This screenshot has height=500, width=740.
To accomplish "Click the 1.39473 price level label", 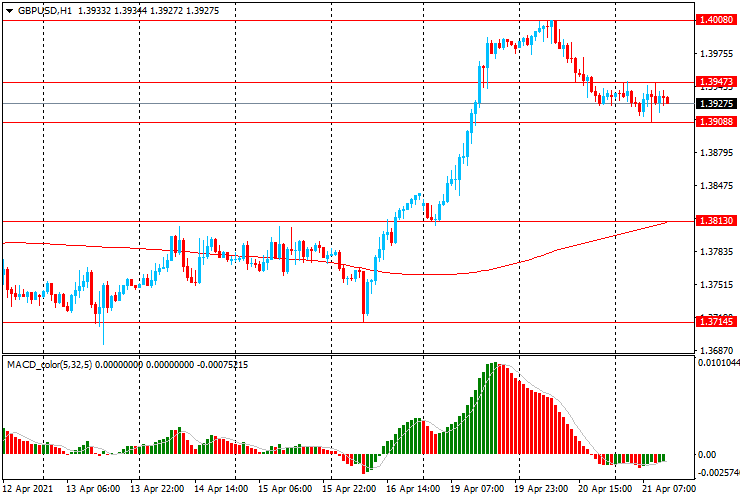I will click(x=716, y=82).
